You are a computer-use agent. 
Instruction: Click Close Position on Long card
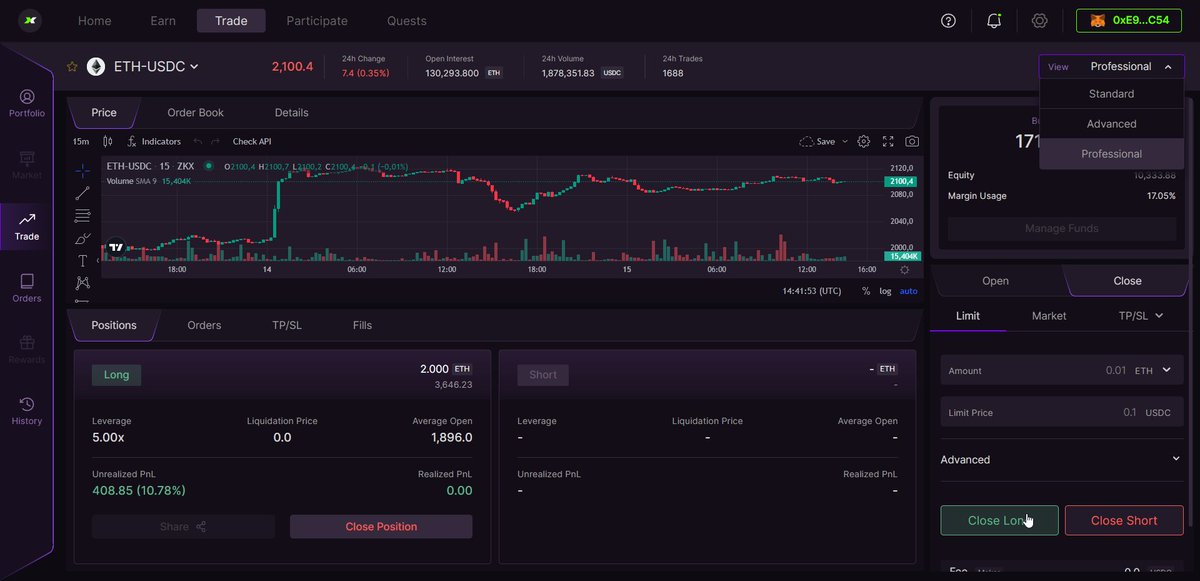(381, 527)
